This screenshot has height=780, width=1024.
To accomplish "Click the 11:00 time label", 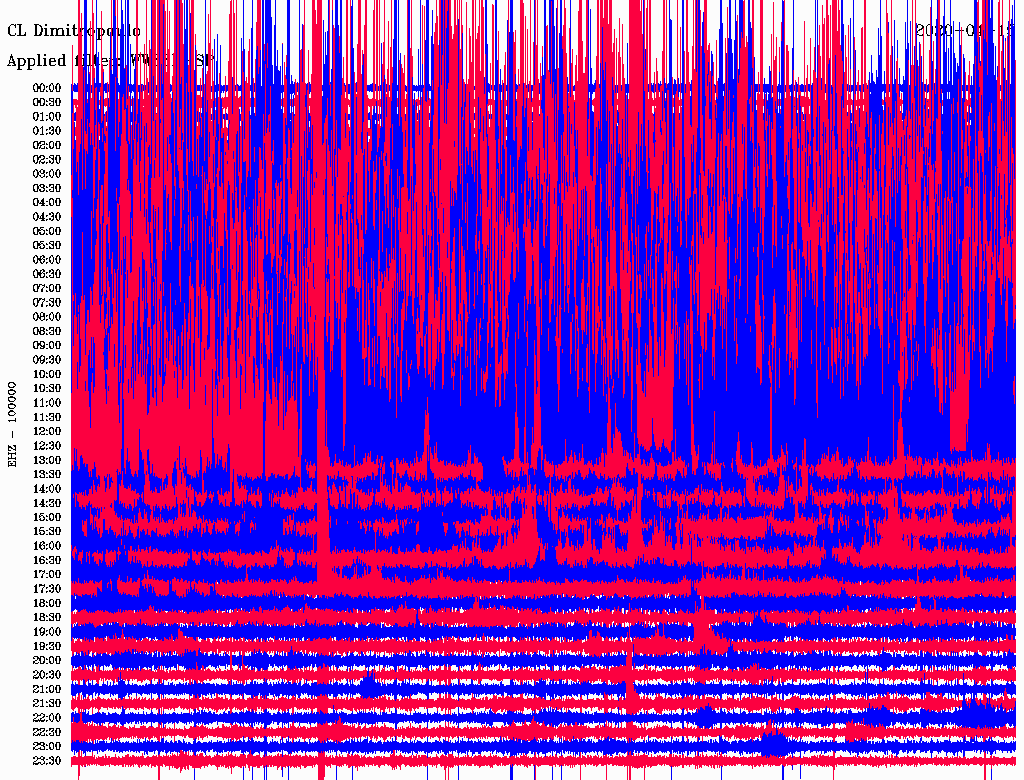I will [x=47, y=402].
